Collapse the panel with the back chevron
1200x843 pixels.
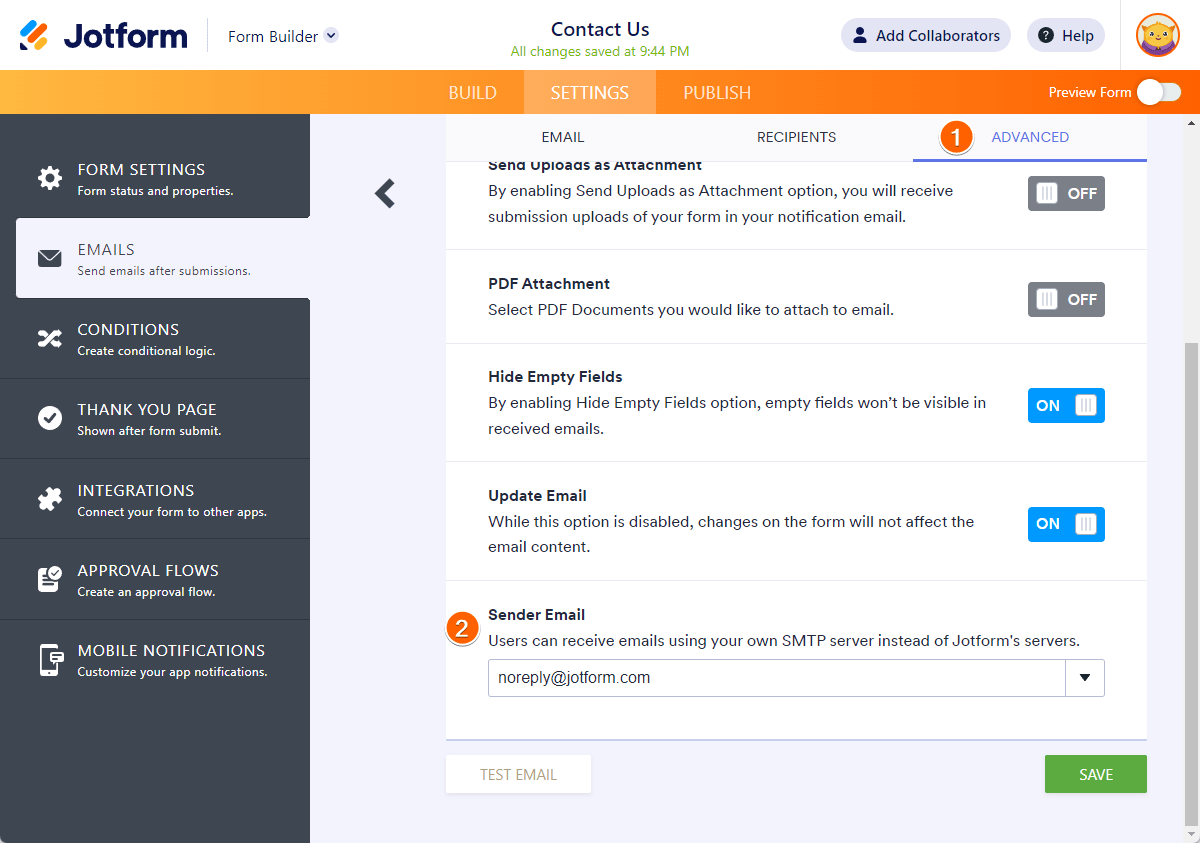click(385, 193)
